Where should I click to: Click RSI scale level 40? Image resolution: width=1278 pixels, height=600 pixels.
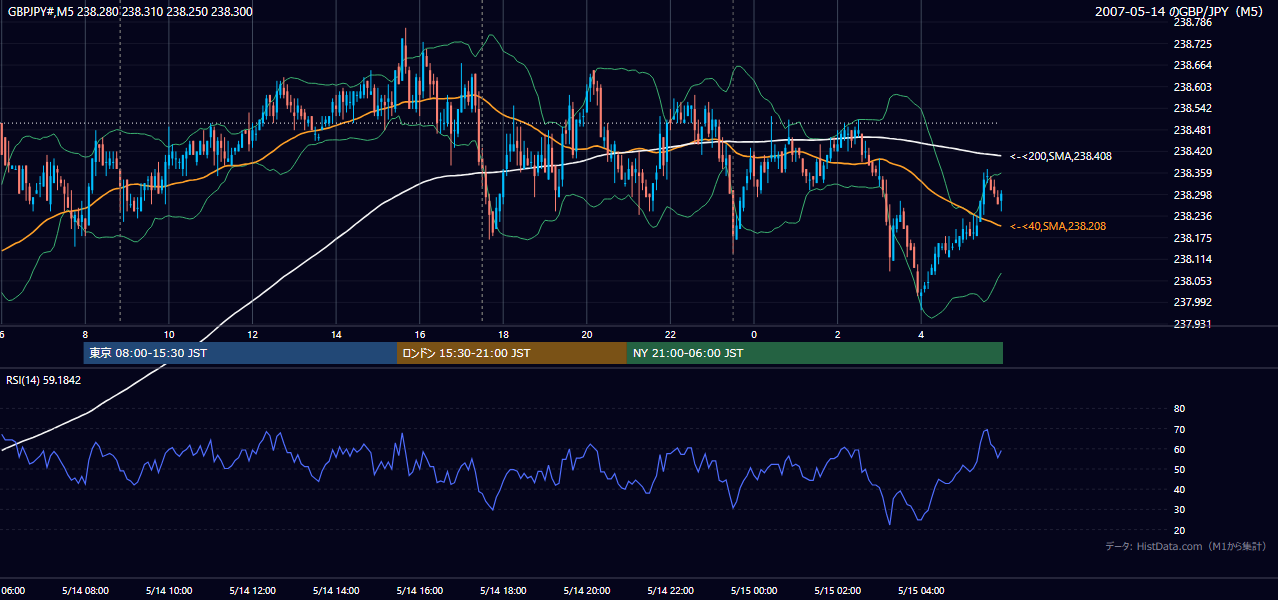pos(1179,490)
